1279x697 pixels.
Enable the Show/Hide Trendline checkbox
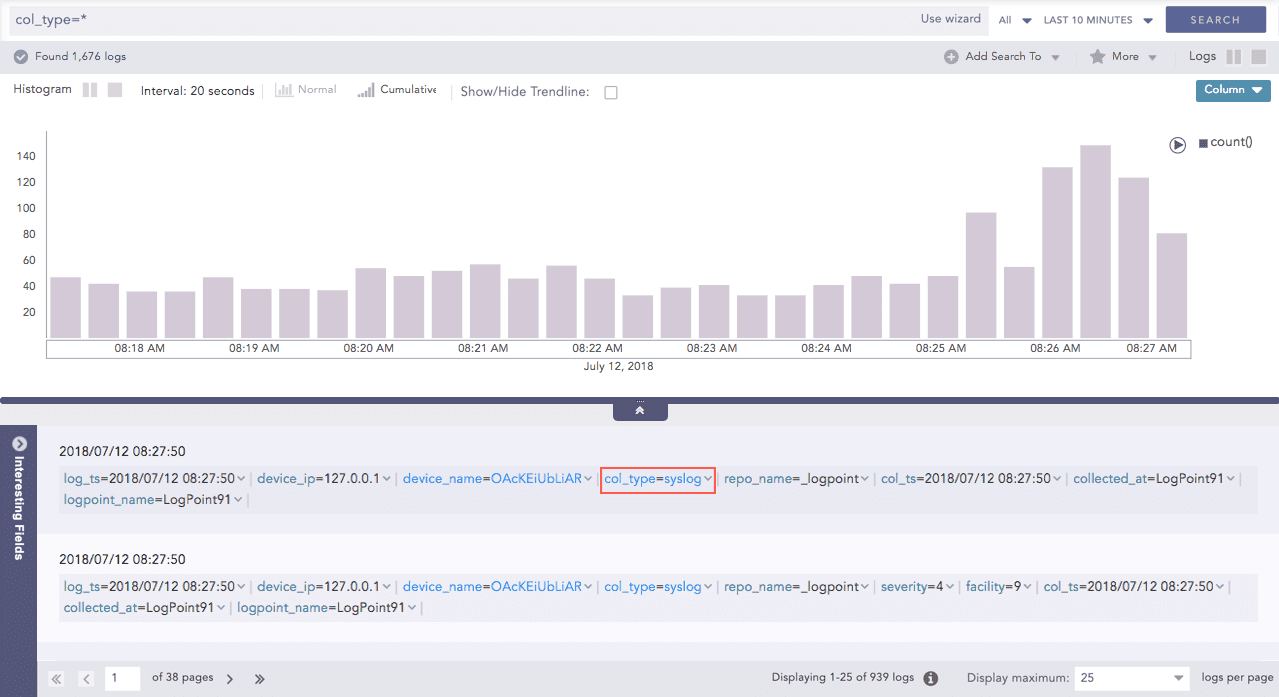(611, 92)
